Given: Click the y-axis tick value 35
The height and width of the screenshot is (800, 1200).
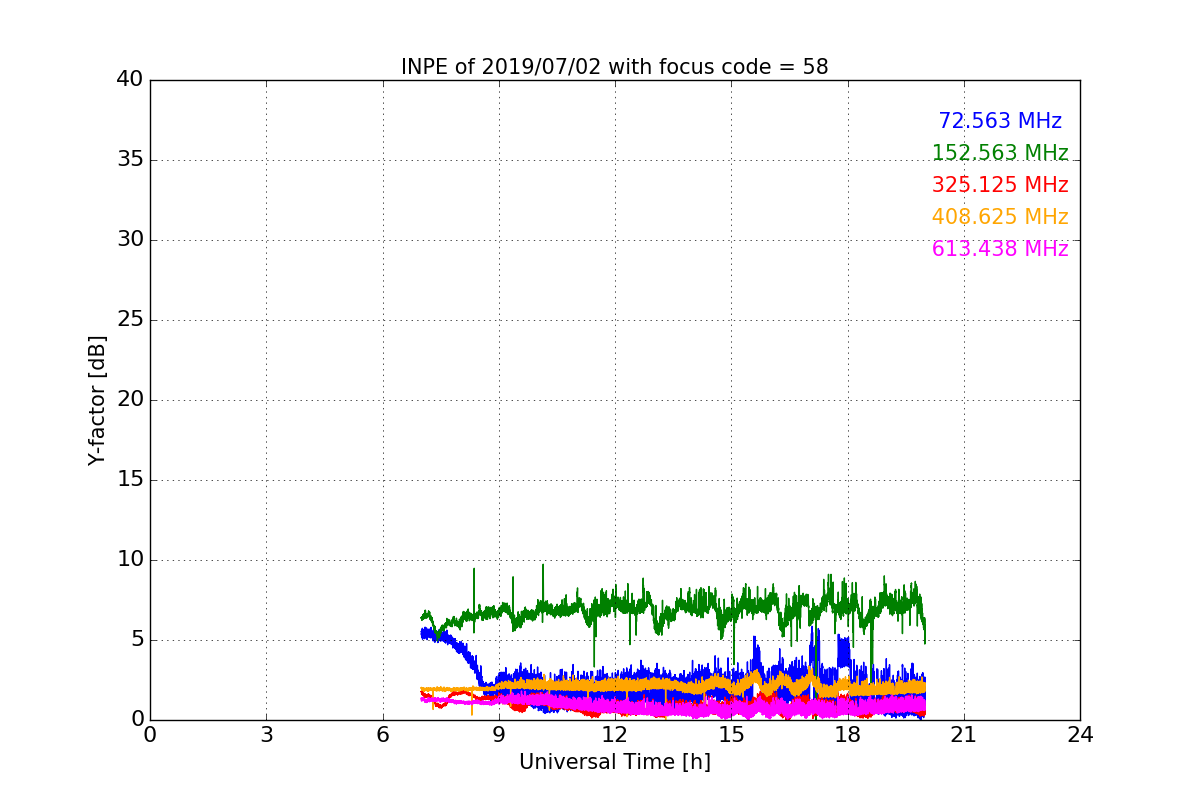Looking at the screenshot, I should [x=130, y=160].
